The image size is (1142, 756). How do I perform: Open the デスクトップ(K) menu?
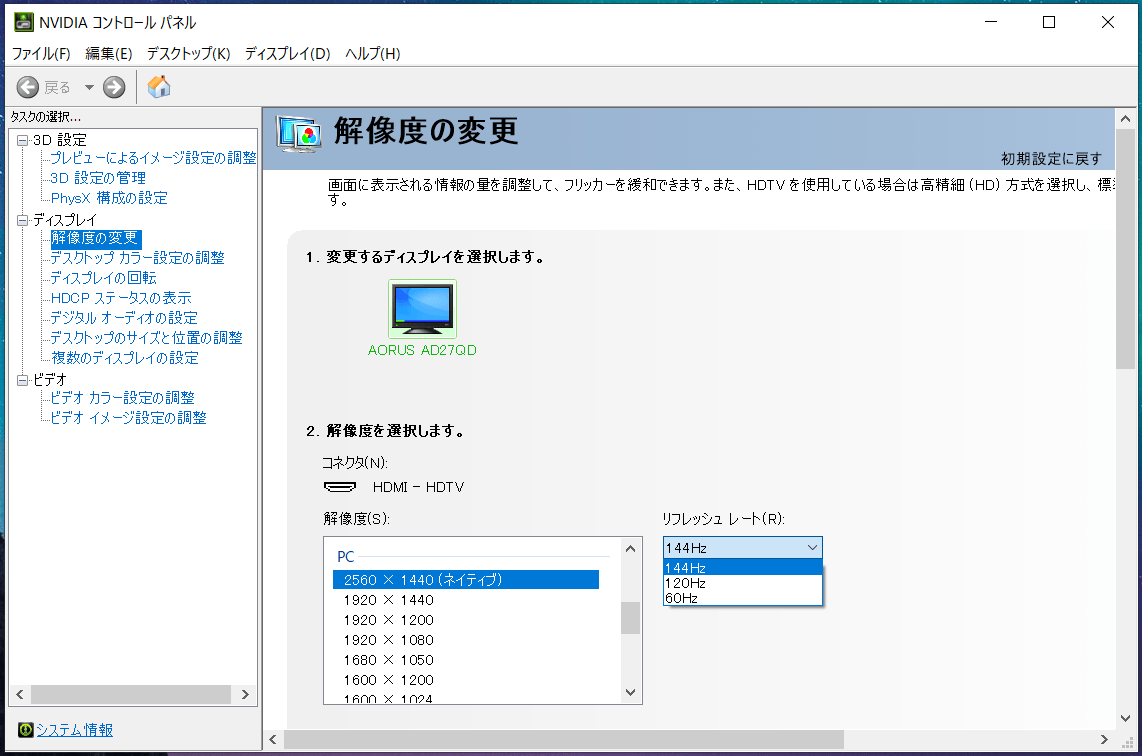click(189, 54)
